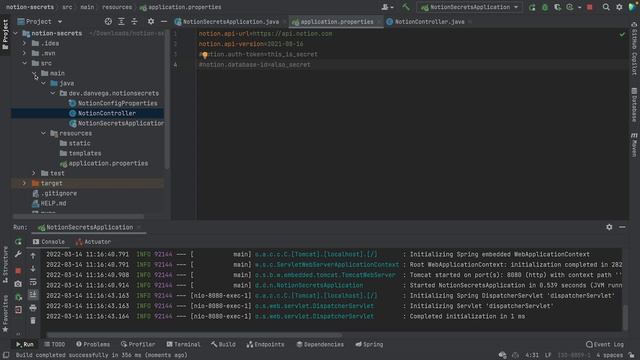Screen dimensions: 640x360
Task: Run with coverage icon in top toolbar
Action: tap(557, 7)
